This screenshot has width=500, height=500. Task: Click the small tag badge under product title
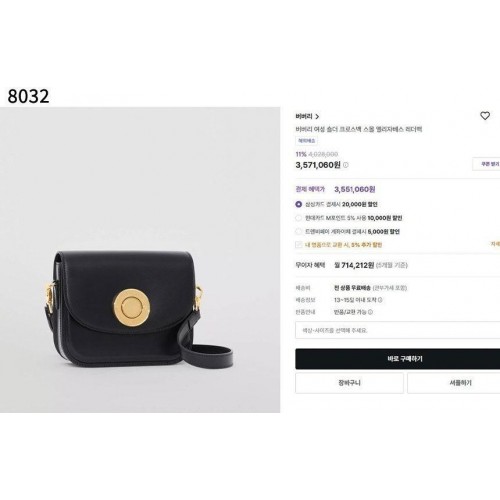[x=306, y=141]
